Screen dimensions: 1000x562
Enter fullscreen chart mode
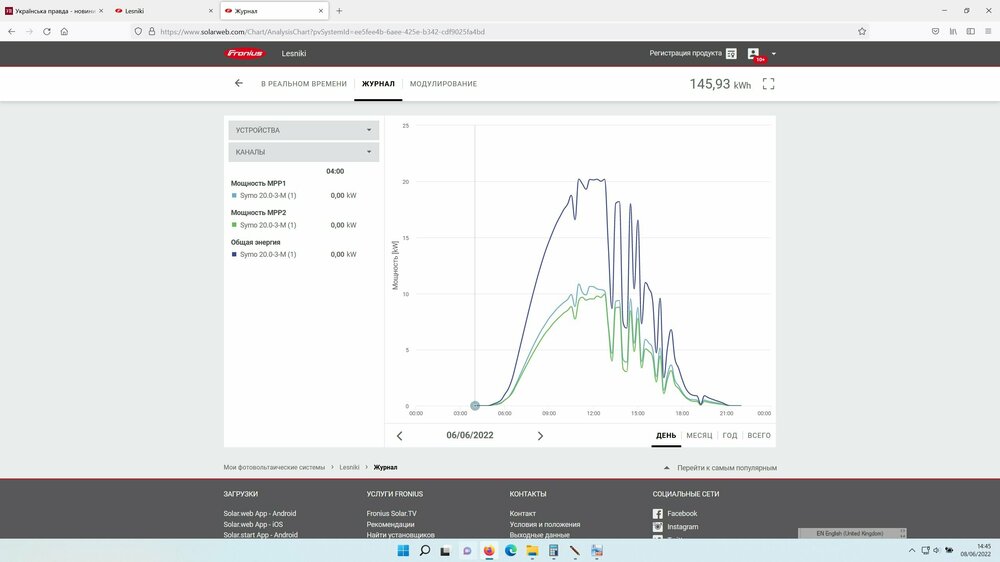(768, 84)
